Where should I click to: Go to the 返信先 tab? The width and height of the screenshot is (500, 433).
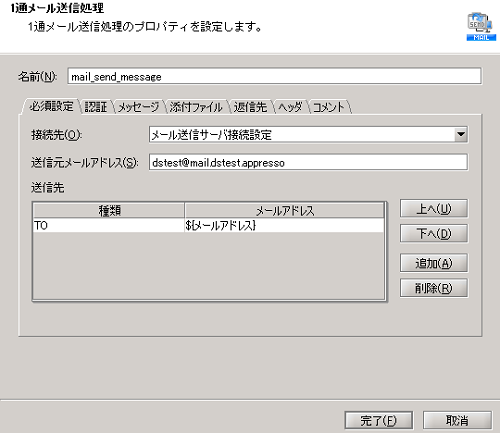(x=250, y=107)
